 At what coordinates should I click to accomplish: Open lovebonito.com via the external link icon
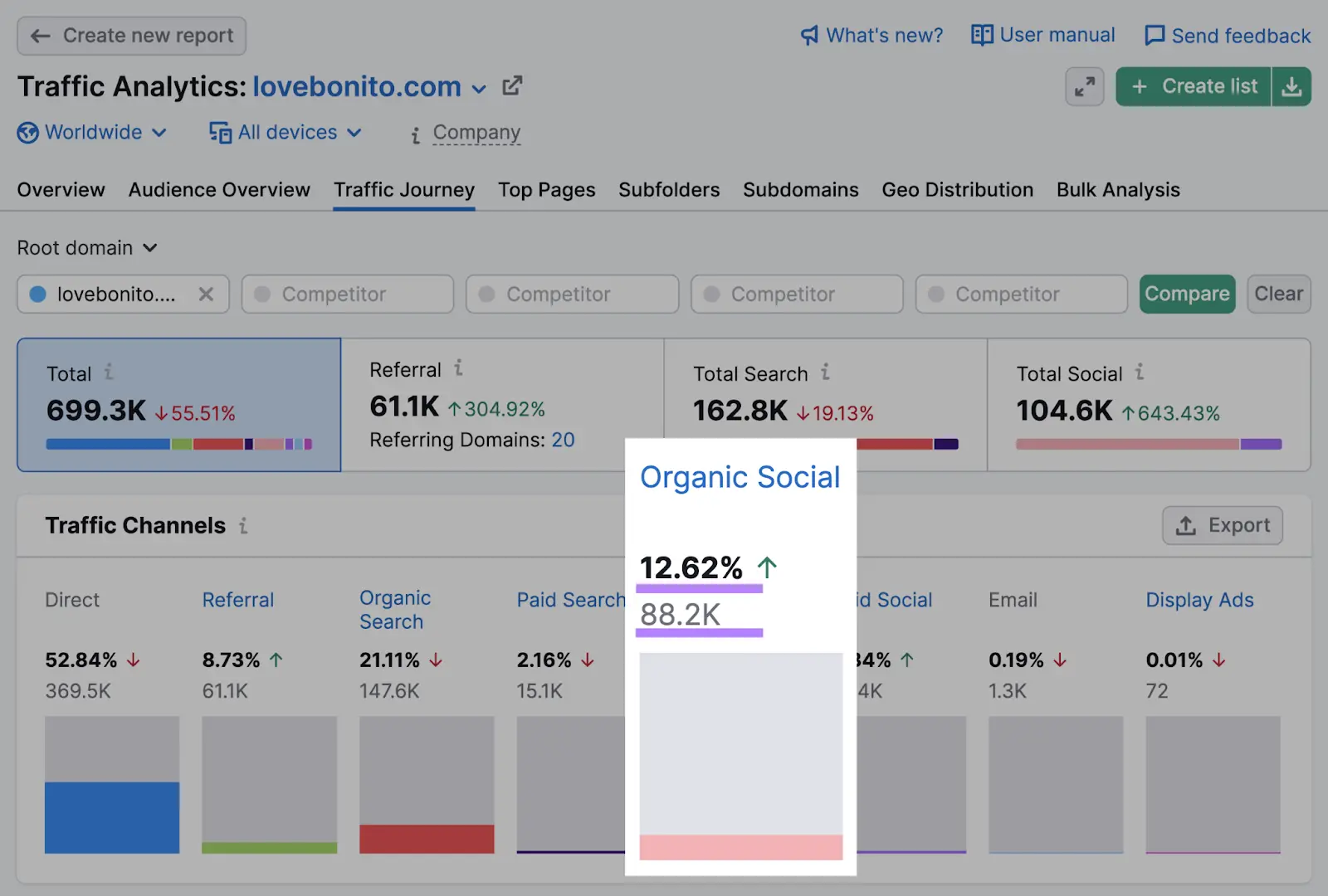click(512, 85)
